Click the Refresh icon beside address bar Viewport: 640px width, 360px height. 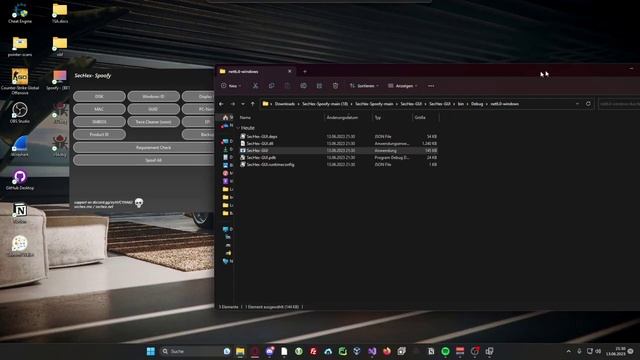tap(588, 104)
